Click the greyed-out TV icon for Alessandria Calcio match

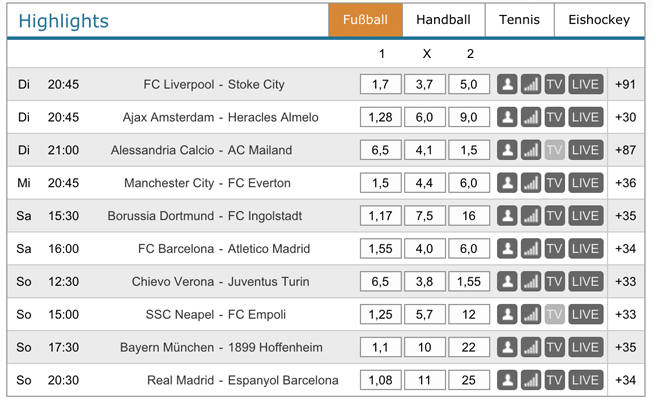[555, 150]
